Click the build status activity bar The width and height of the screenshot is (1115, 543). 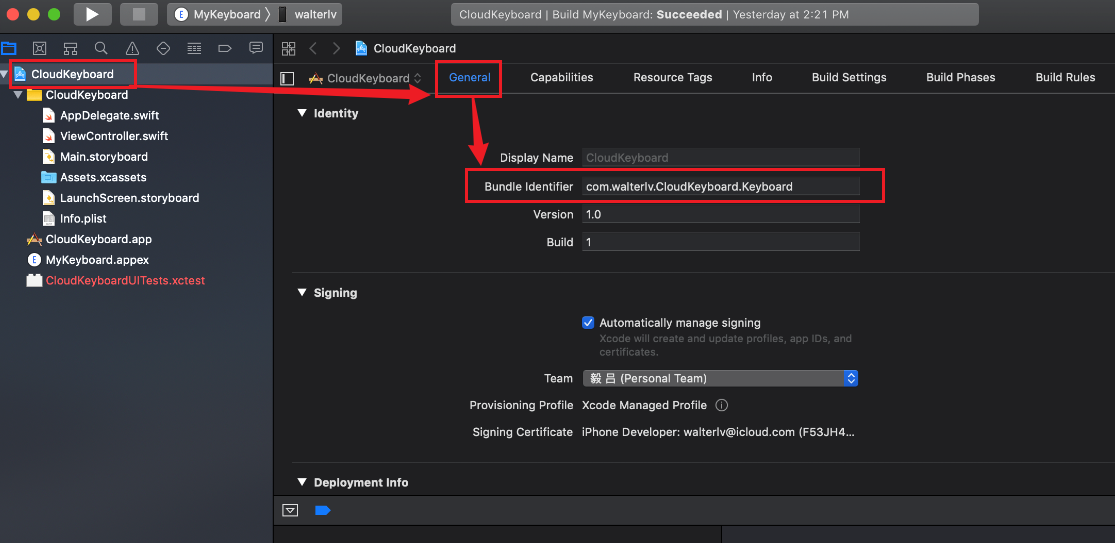click(715, 14)
